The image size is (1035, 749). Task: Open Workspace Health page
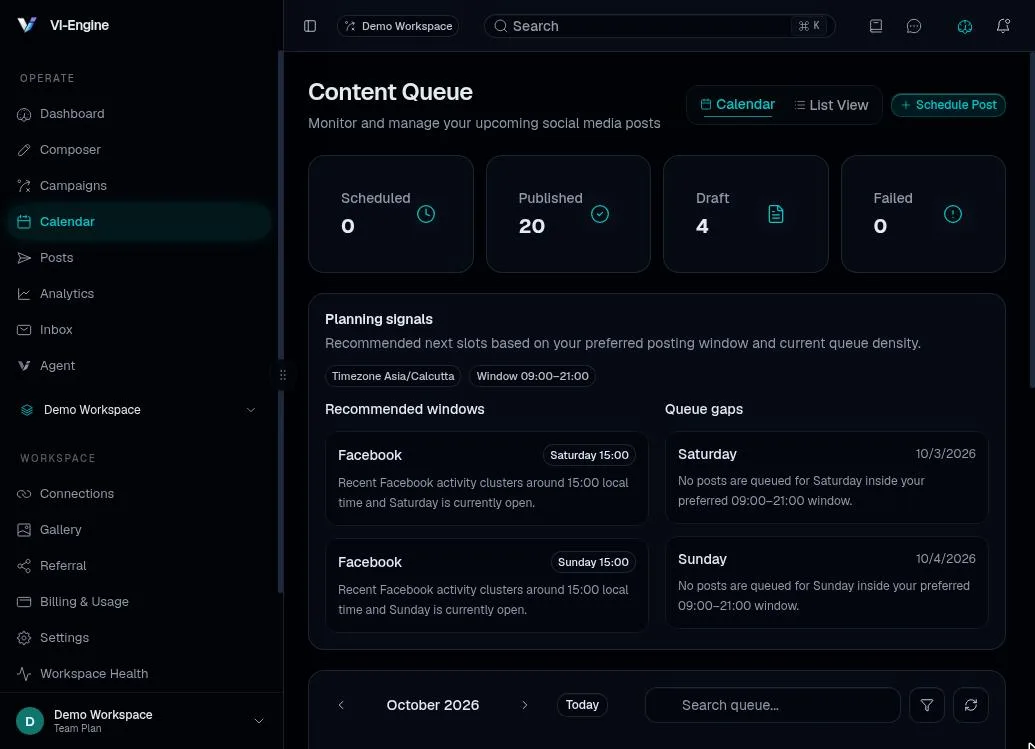(139, 674)
